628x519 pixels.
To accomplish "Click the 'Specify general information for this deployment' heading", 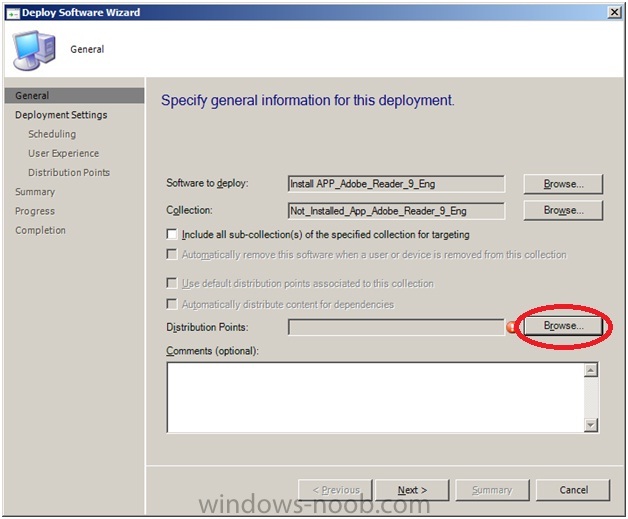I will click(x=308, y=100).
